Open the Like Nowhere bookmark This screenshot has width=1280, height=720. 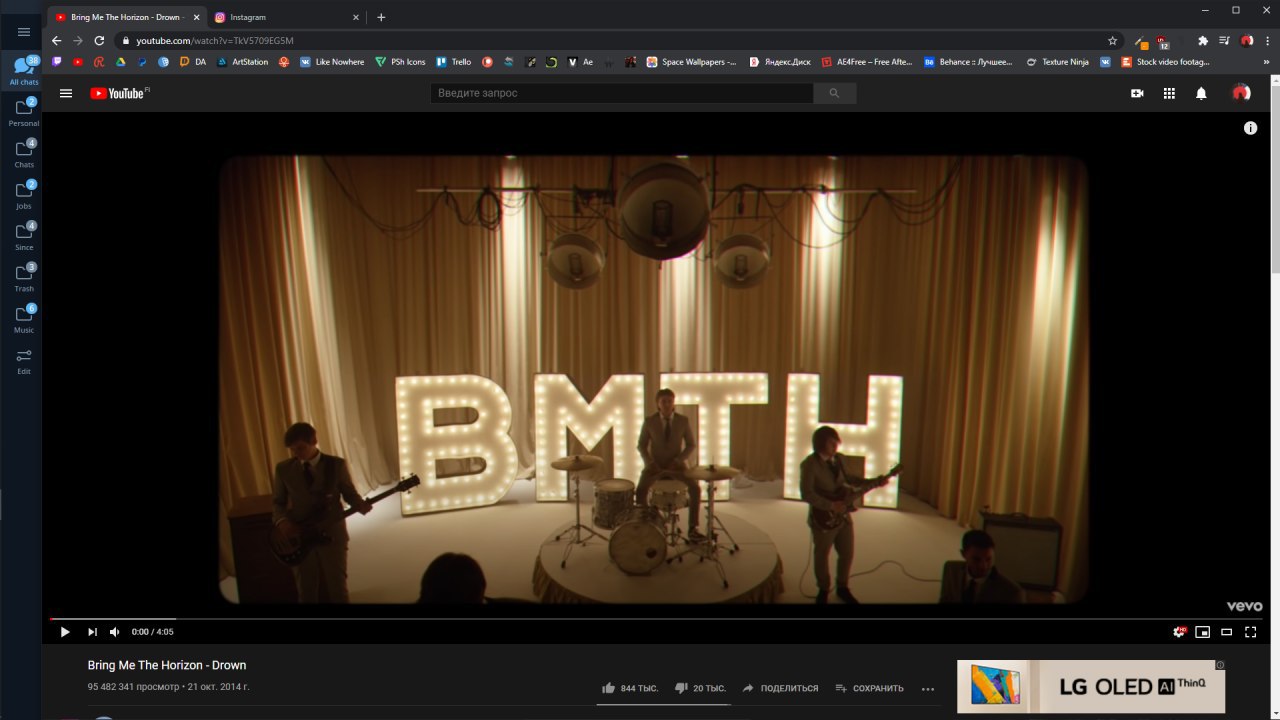(x=332, y=62)
